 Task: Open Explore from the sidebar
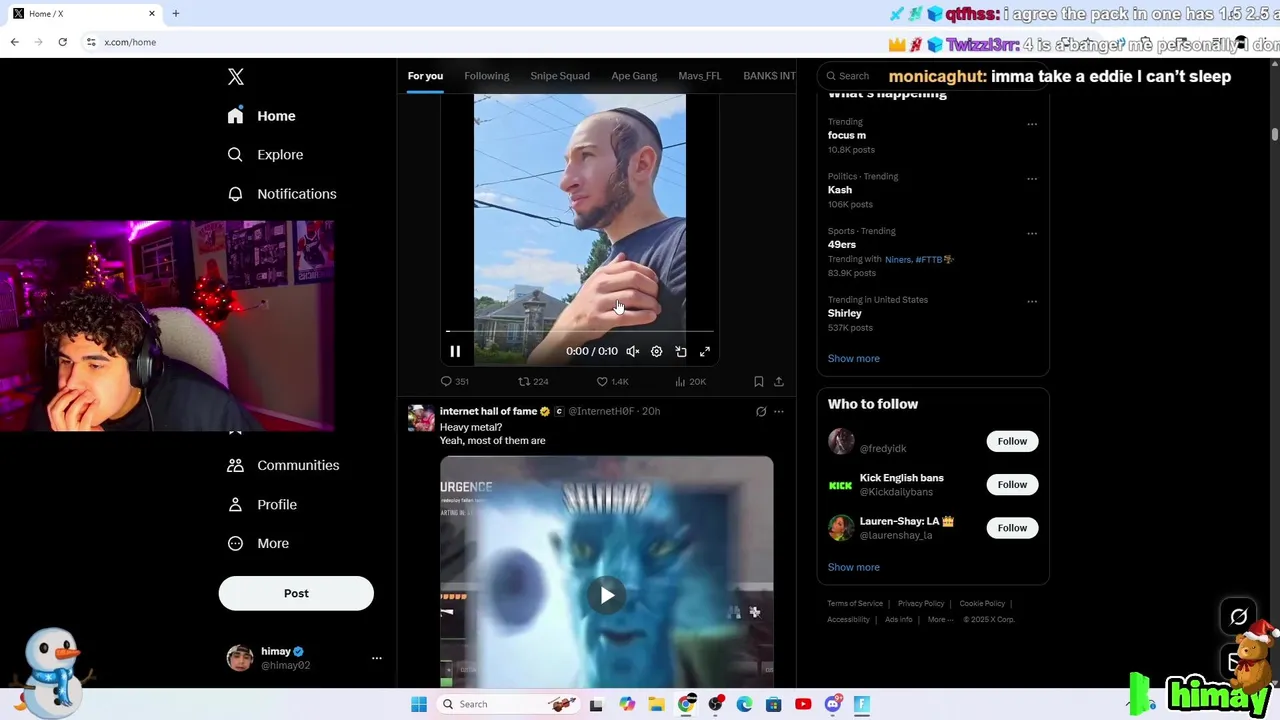tap(264, 155)
